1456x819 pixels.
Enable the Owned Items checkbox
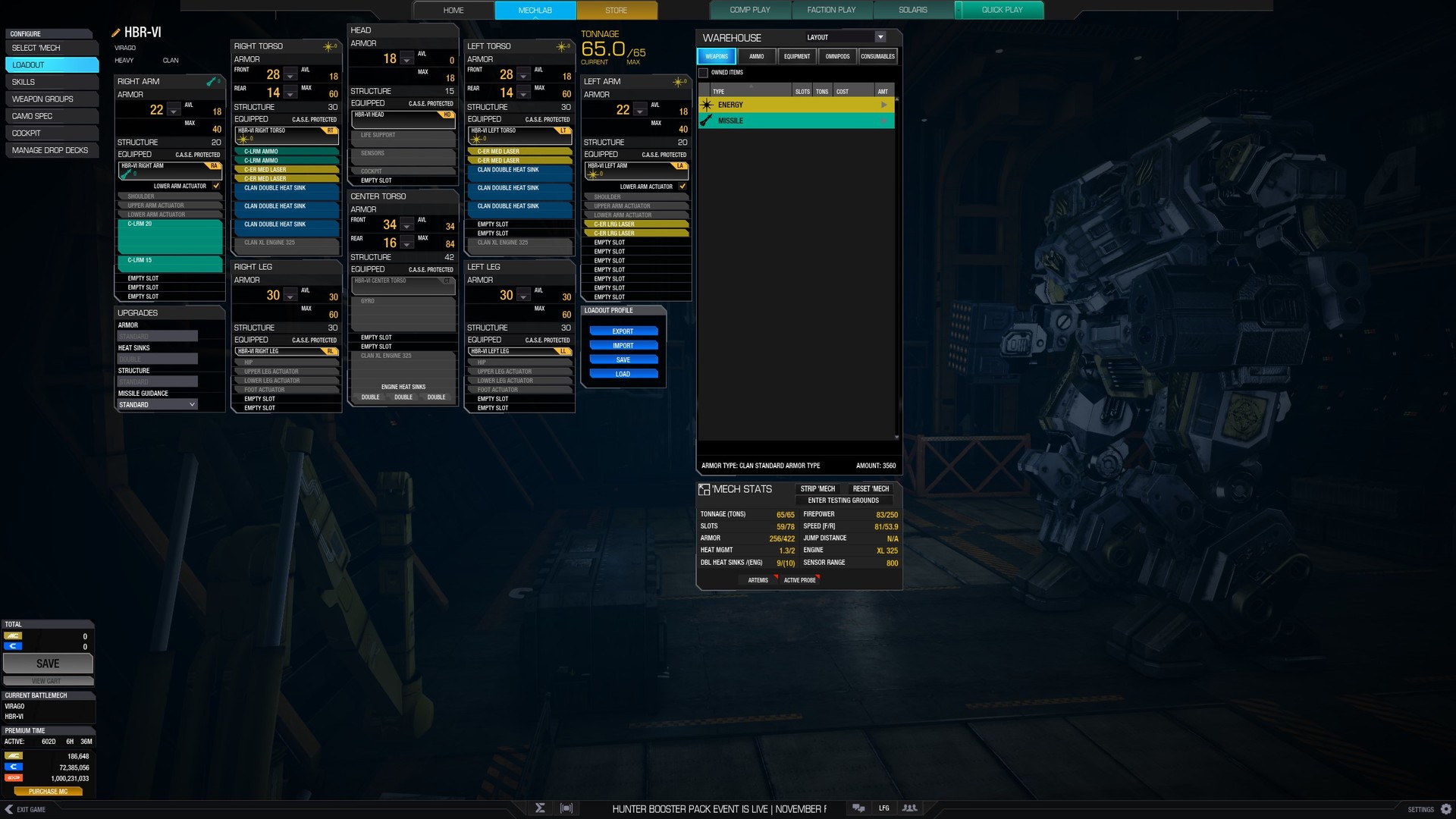click(x=704, y=73)
